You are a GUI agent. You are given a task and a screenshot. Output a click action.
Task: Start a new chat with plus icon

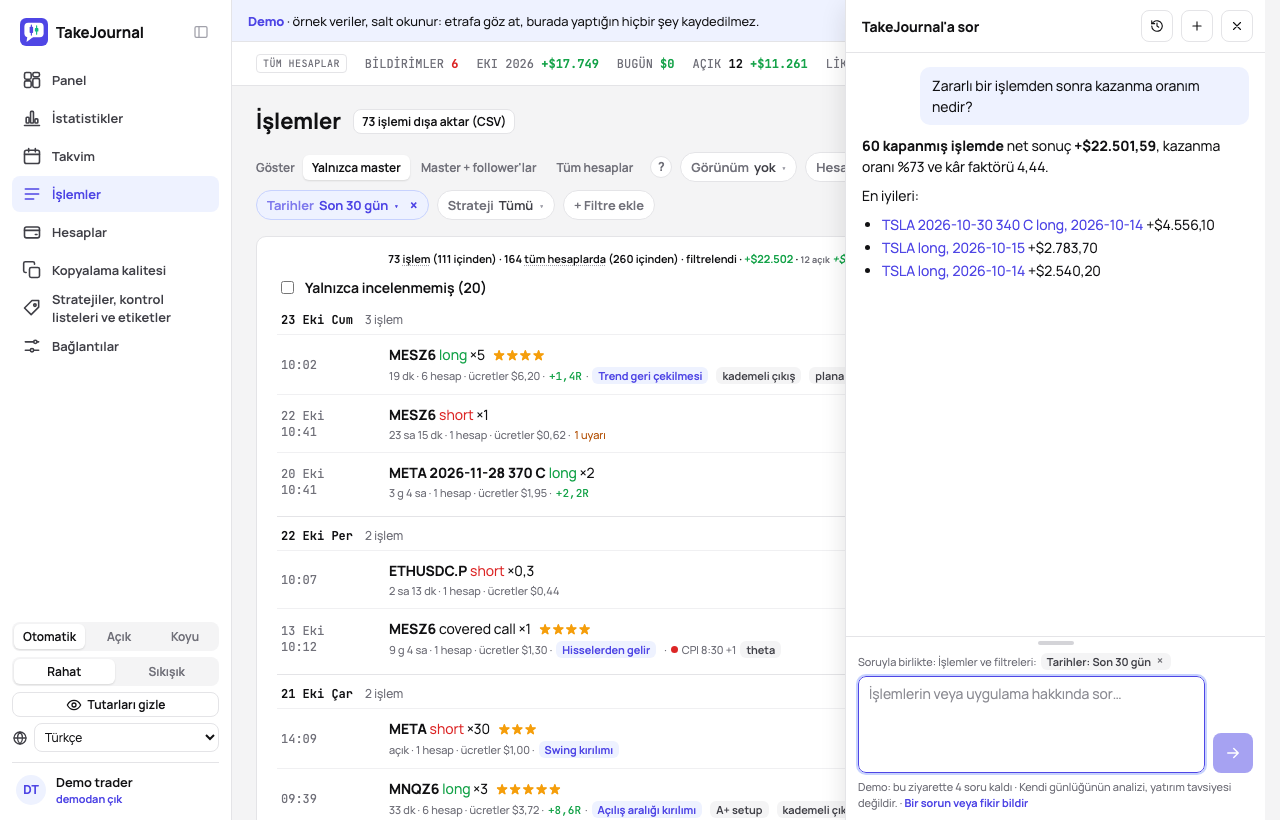click(x=1197, y=26)
